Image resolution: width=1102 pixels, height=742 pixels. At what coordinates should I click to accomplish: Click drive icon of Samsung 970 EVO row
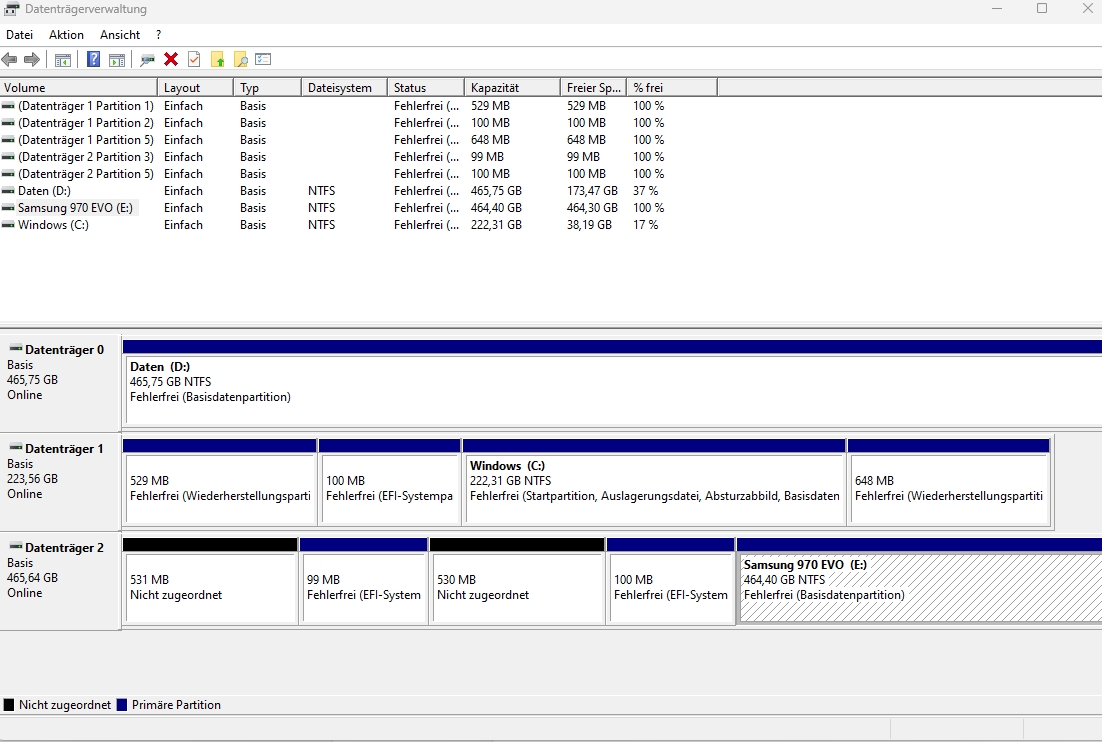pyautogui.click(x=8, y=208)
